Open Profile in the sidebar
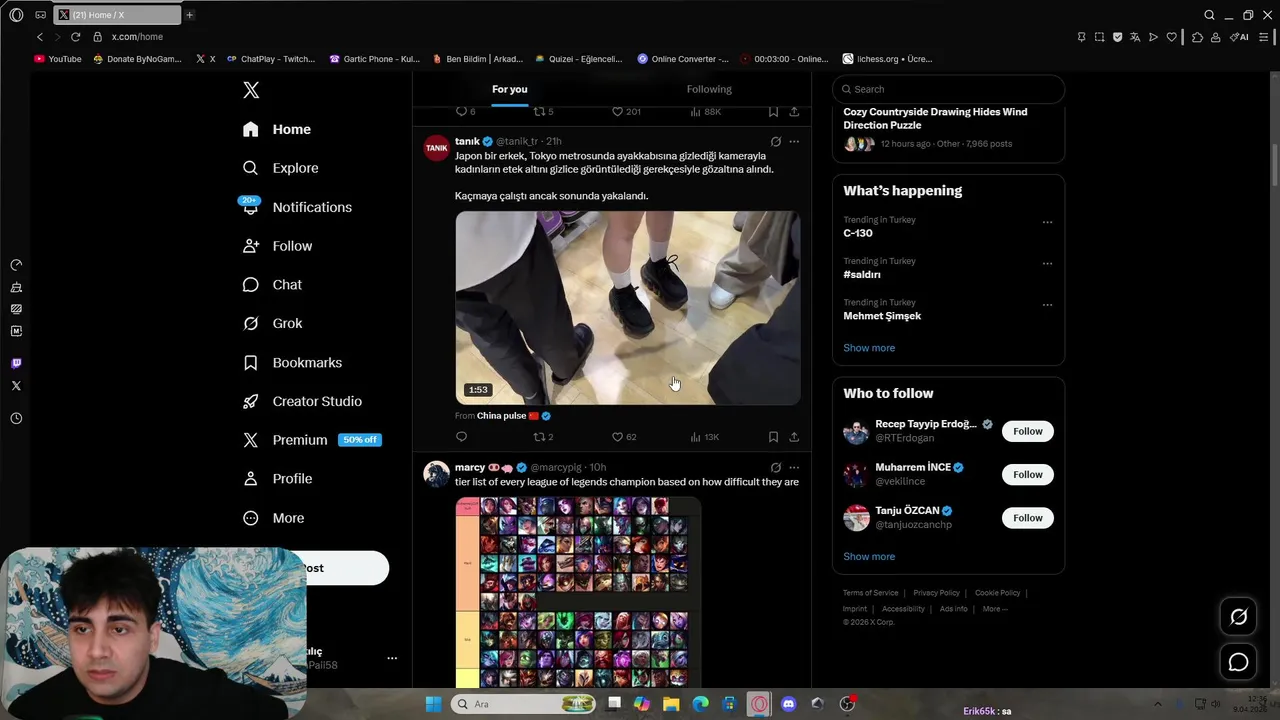The width and height of the screenshot is (1280, 720). pyautogui.click(x=277, y=479)
